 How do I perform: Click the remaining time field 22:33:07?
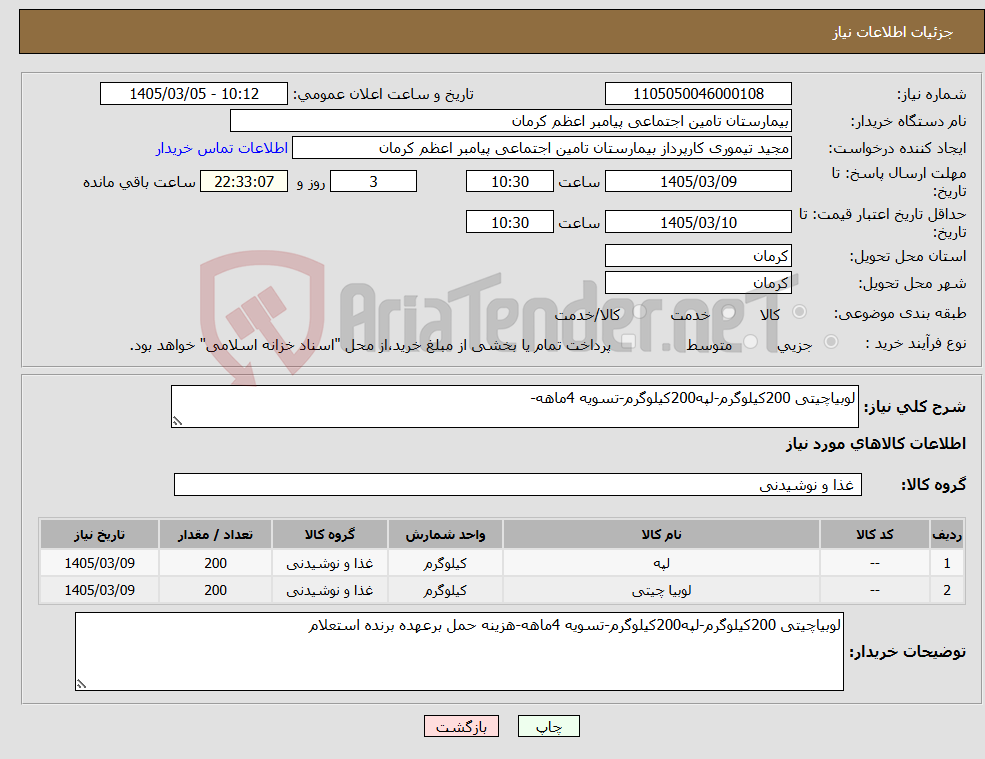(244, 182)
